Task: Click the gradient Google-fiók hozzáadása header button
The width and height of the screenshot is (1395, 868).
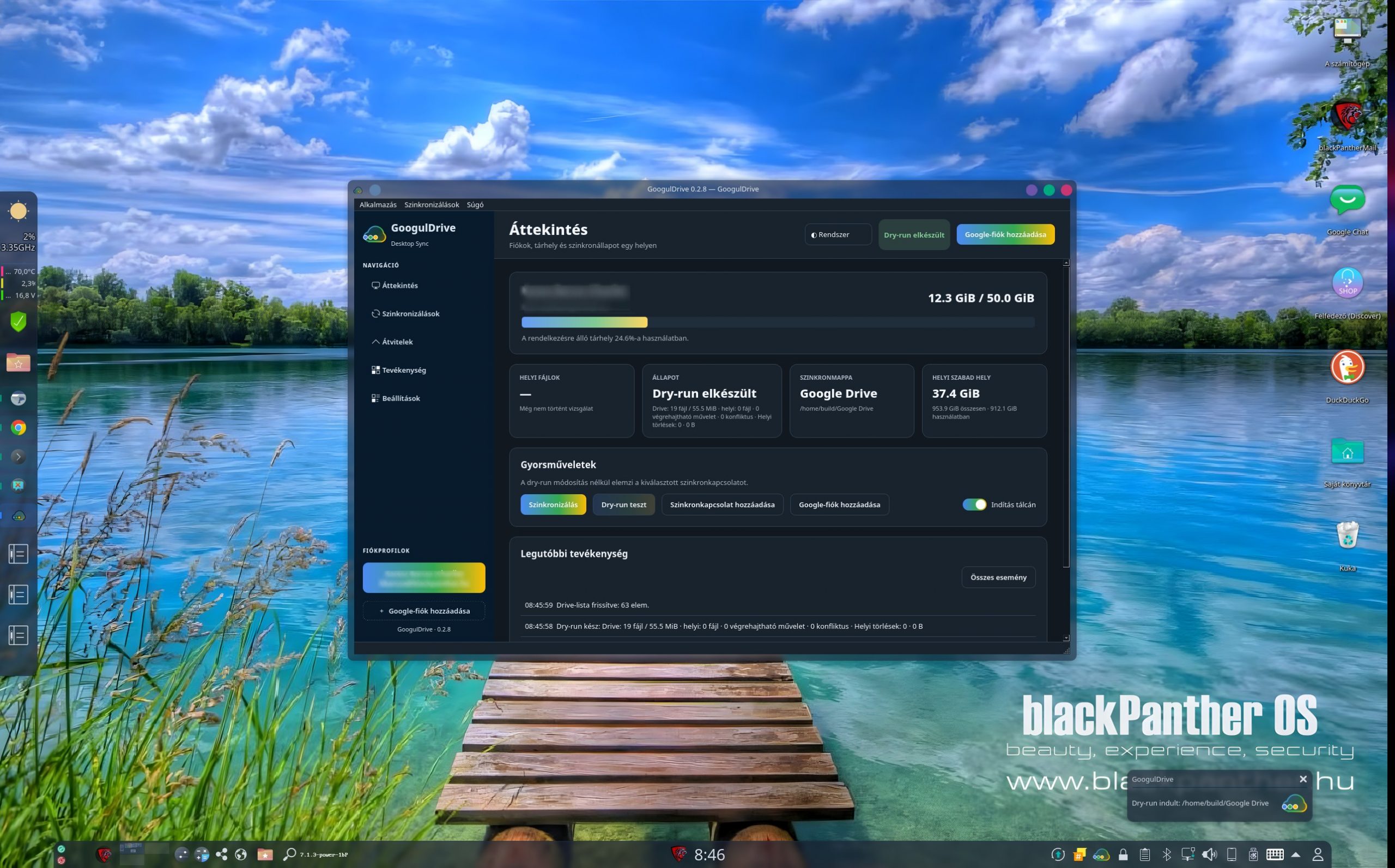Action: pos(1005,234)
